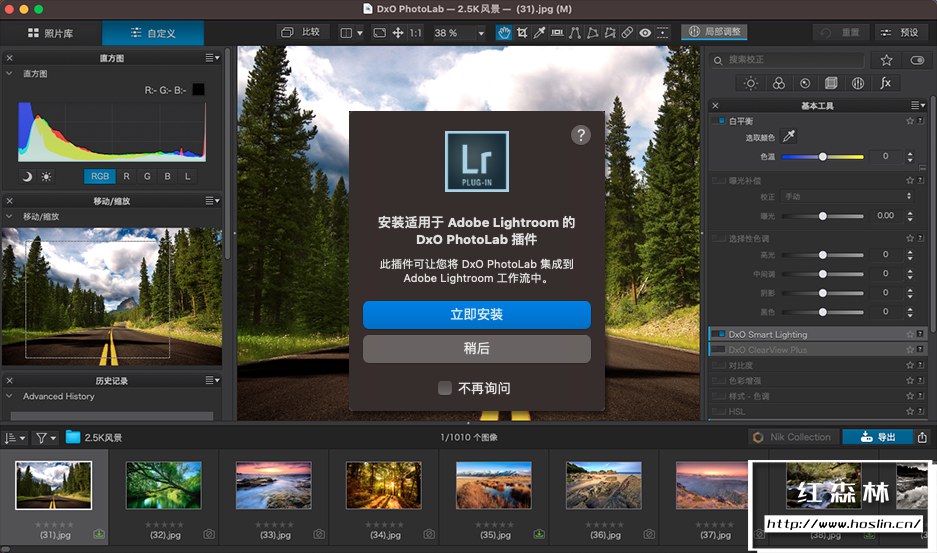Screen dimensions: 937x553
Task: Show shadow clipping moon icon
Action: pyautogui.click(x=27, y=176)
